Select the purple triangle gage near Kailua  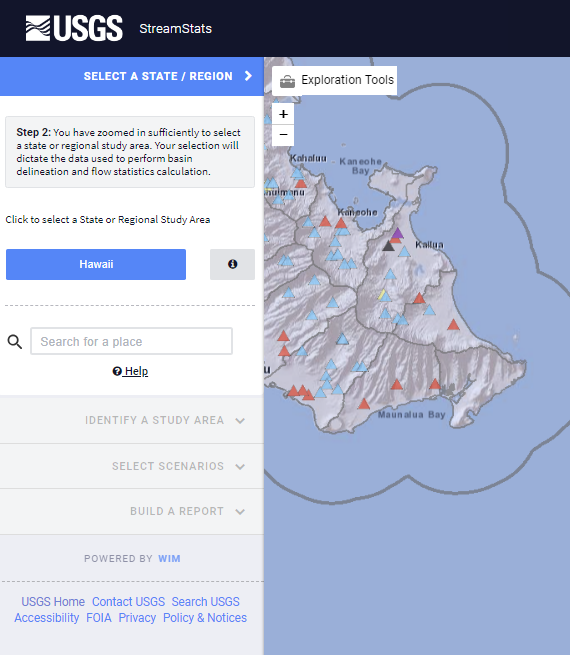(397, 233)
